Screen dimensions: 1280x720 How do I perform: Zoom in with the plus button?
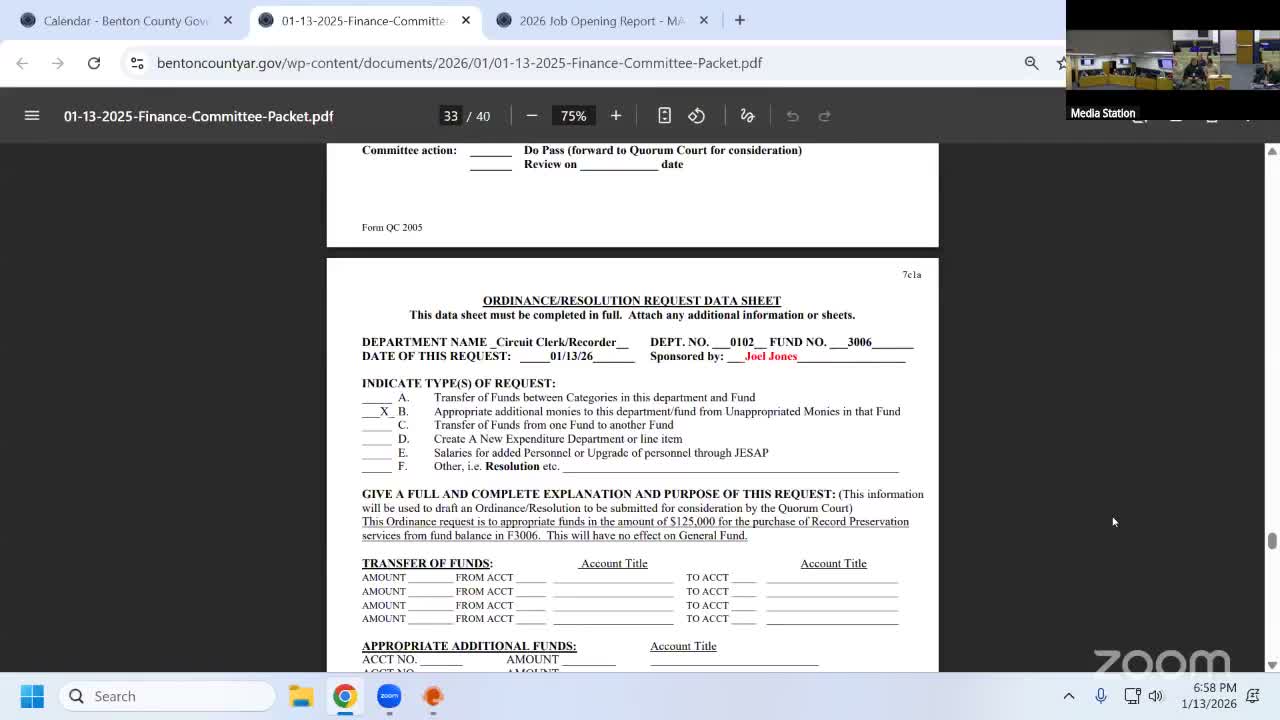[616, 116]
